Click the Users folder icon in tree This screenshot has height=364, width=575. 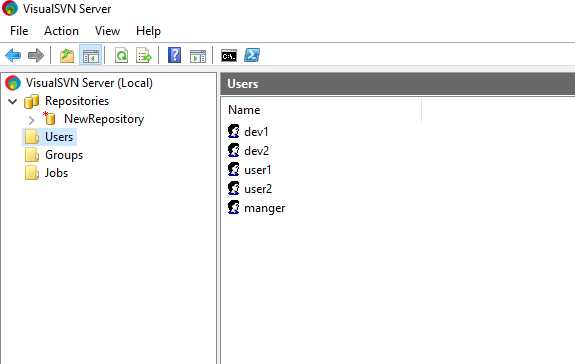point(32,137)
